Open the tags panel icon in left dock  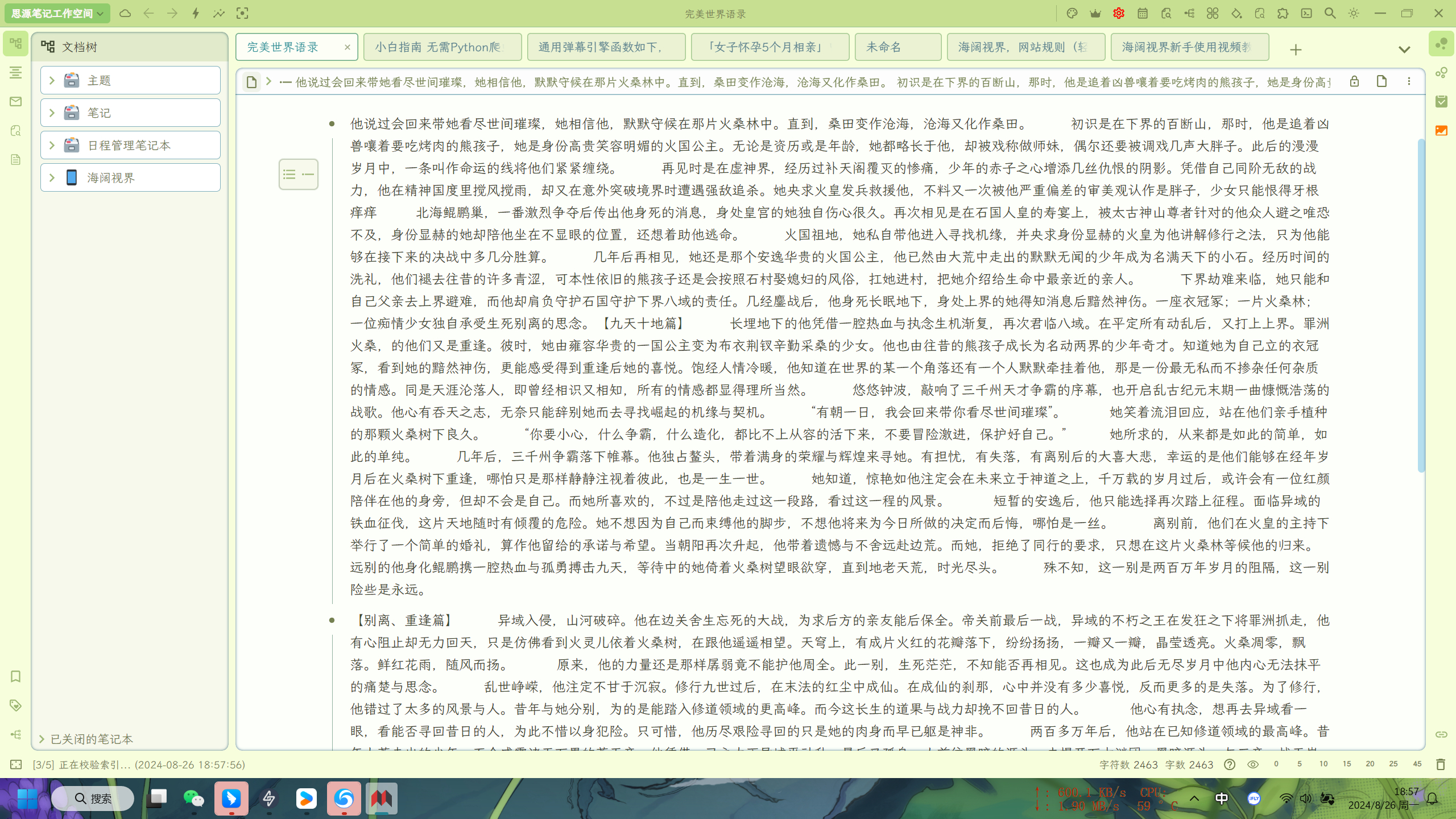tap(15, 706)
